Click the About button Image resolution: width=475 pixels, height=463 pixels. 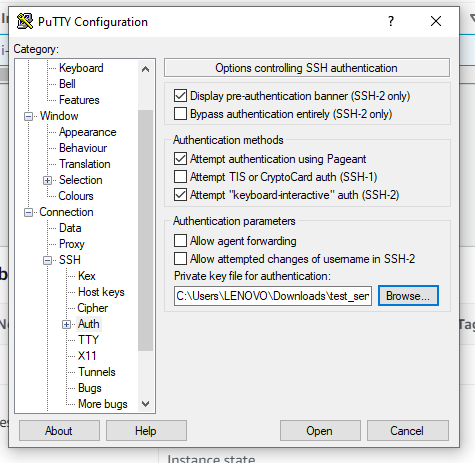click(59, 431)
